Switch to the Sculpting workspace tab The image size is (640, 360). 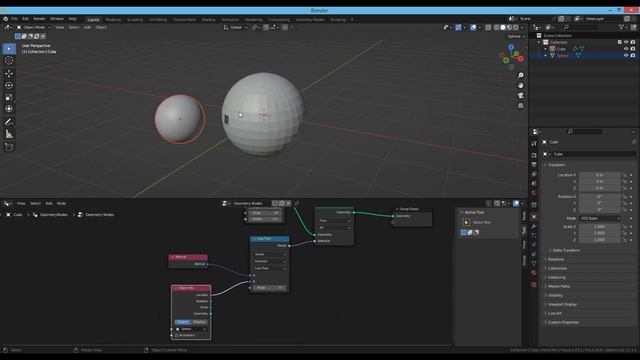[x=135, y=20]
